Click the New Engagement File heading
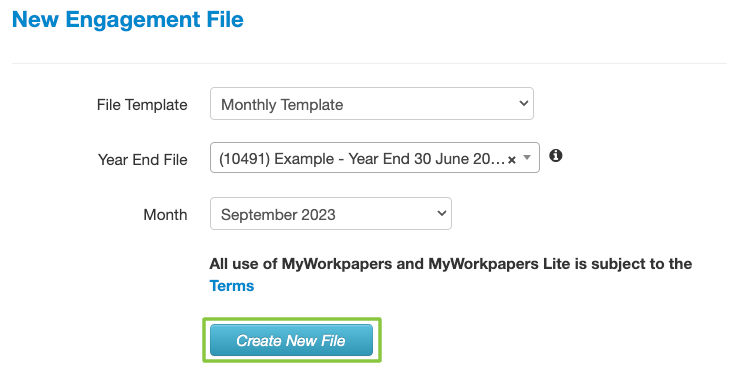Screen dimensions: 736x368 (x=128, y=20)
